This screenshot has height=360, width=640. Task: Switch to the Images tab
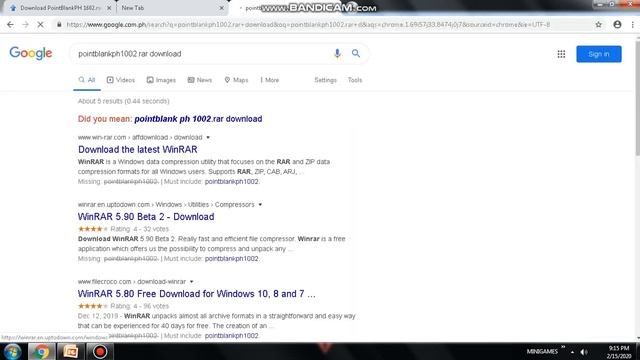click(x=161, y=80)
